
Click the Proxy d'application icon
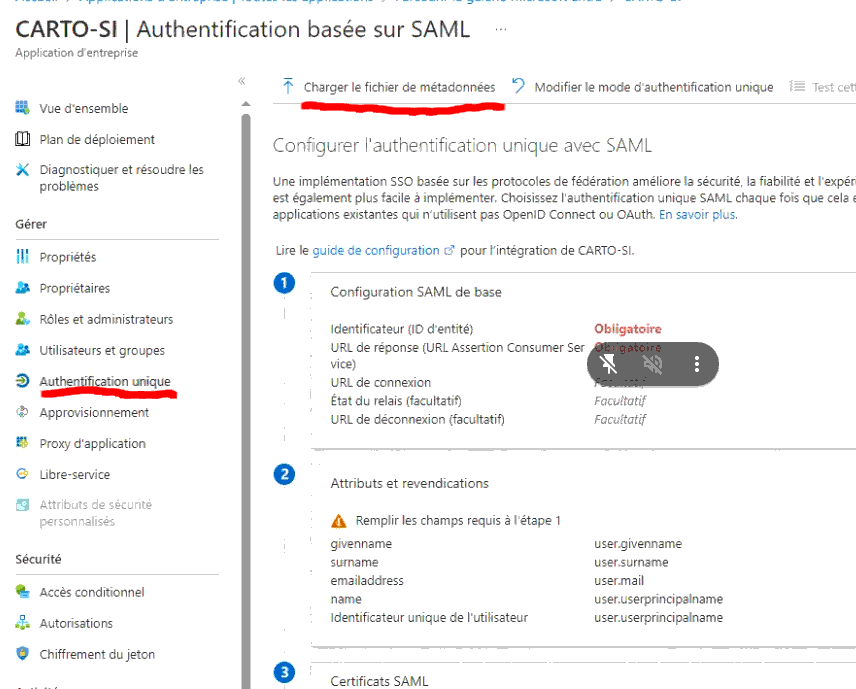(22, 442)
